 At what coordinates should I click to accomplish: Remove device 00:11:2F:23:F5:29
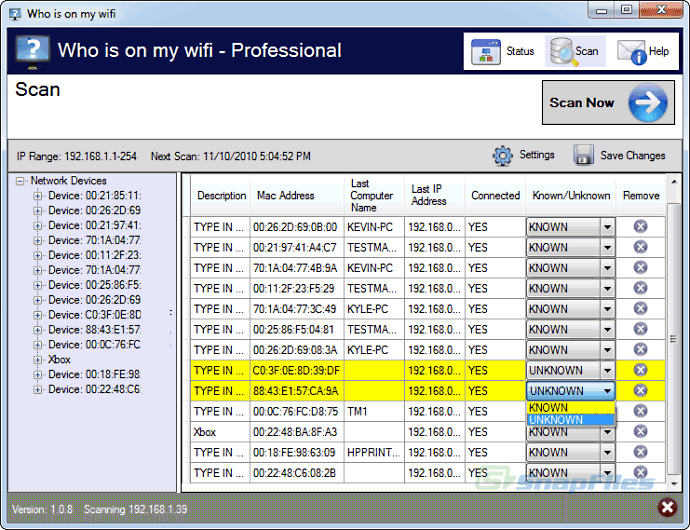coord(640,288)
